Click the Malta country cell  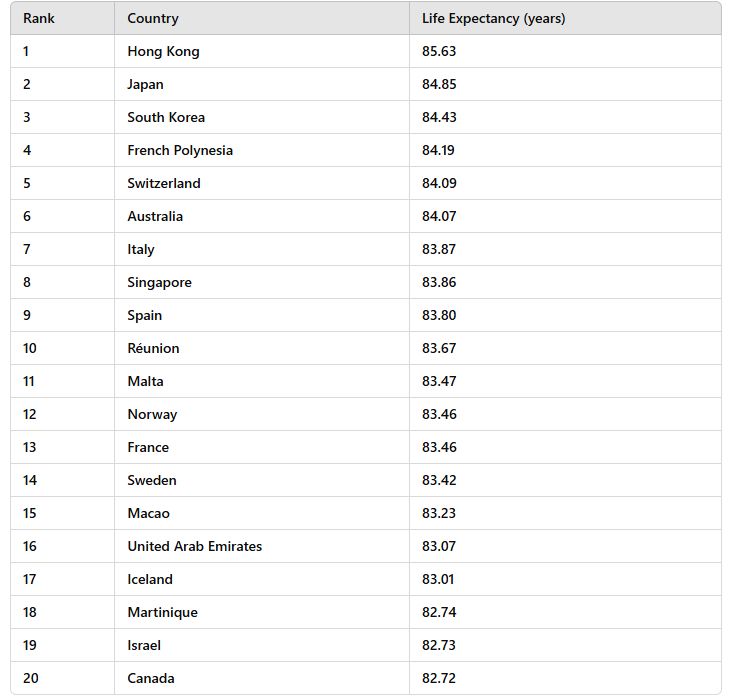[x=145, y=381]
